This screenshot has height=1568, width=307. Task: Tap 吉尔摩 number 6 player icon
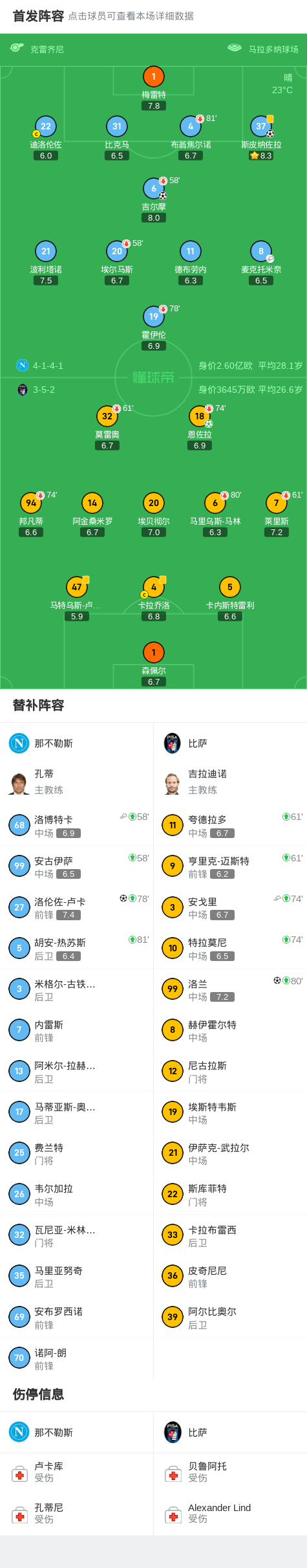coord(153,188)
